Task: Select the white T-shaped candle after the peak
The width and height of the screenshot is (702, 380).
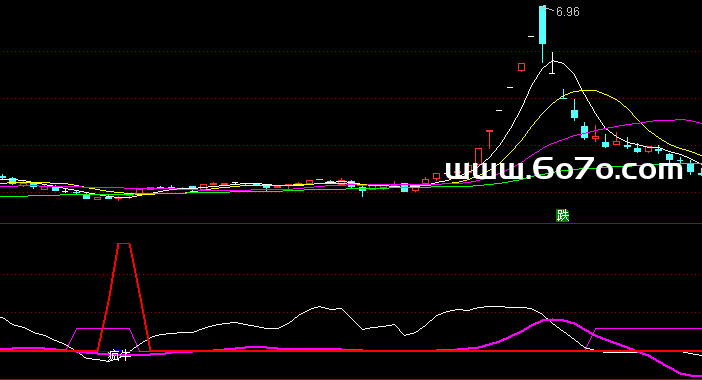Action: (552, 63)
